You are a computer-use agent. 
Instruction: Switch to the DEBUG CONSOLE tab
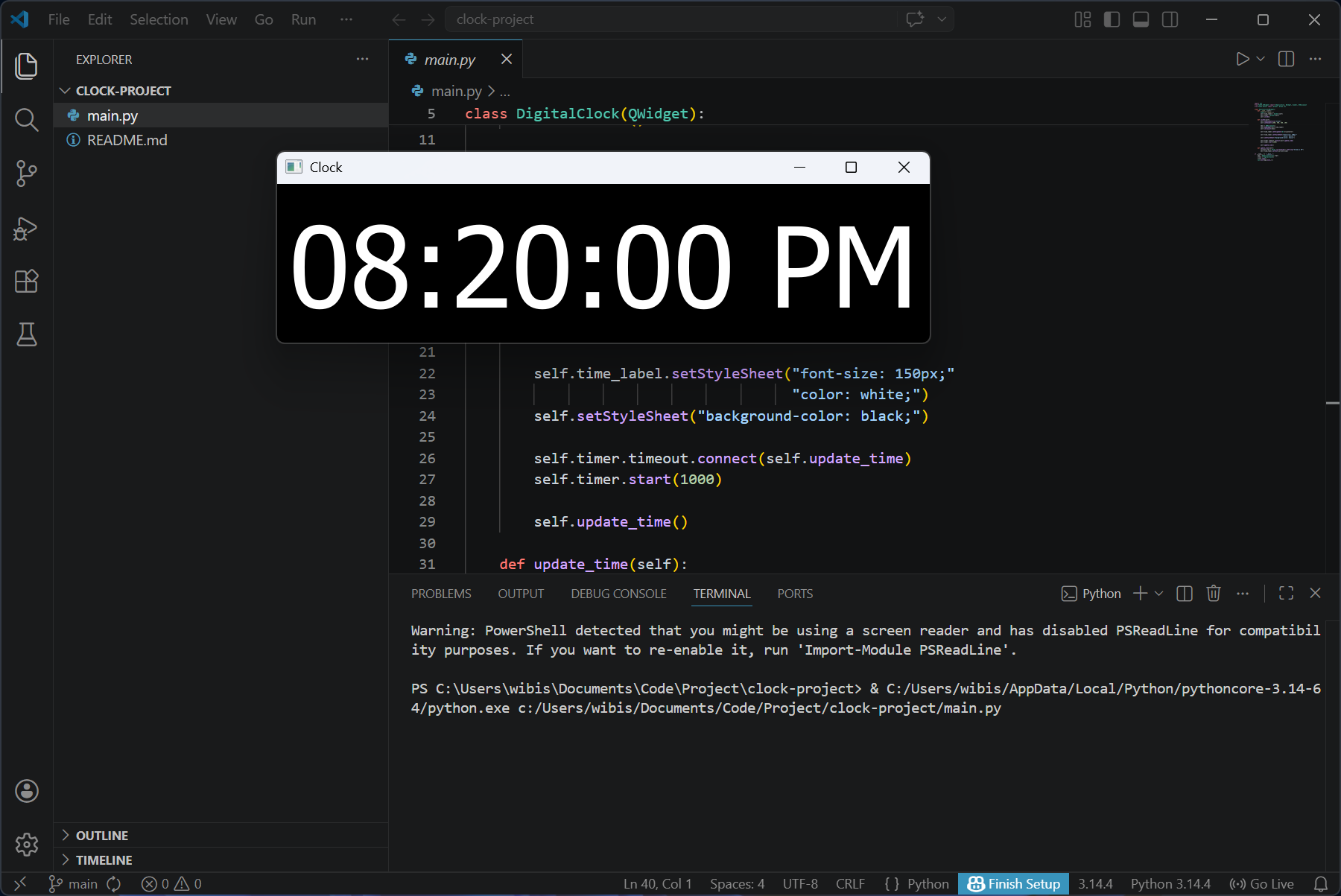point(618,594)
